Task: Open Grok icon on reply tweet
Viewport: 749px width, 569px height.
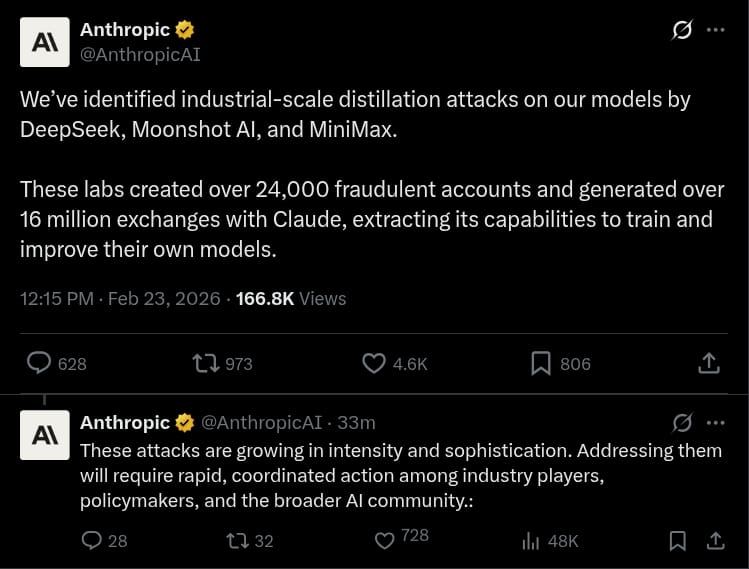Action: pos(683,422)
